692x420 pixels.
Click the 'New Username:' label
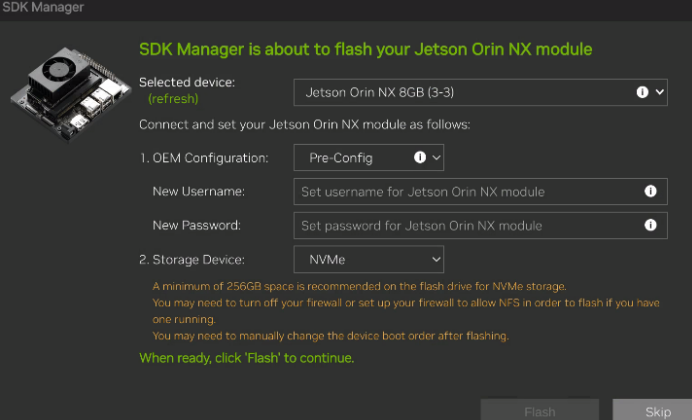coord(199,191)
